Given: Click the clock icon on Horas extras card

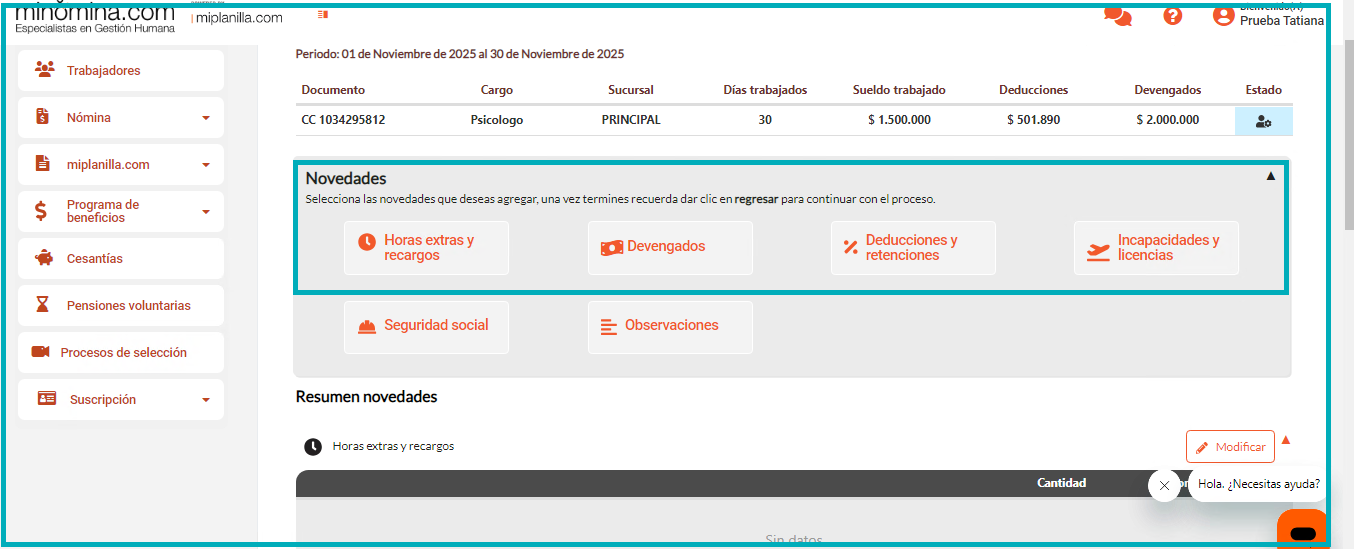Looking at the screenshot, I should point(367,242).
